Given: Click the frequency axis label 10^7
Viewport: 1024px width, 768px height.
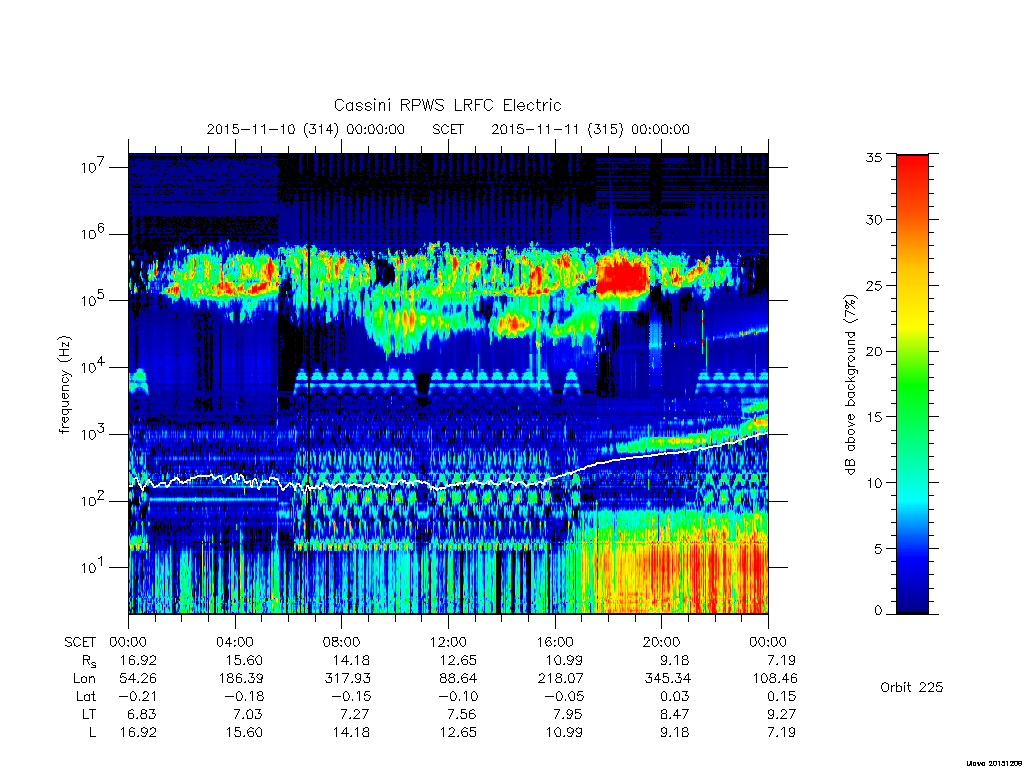Looking at the screenshot, I should (x=92, y=167).
